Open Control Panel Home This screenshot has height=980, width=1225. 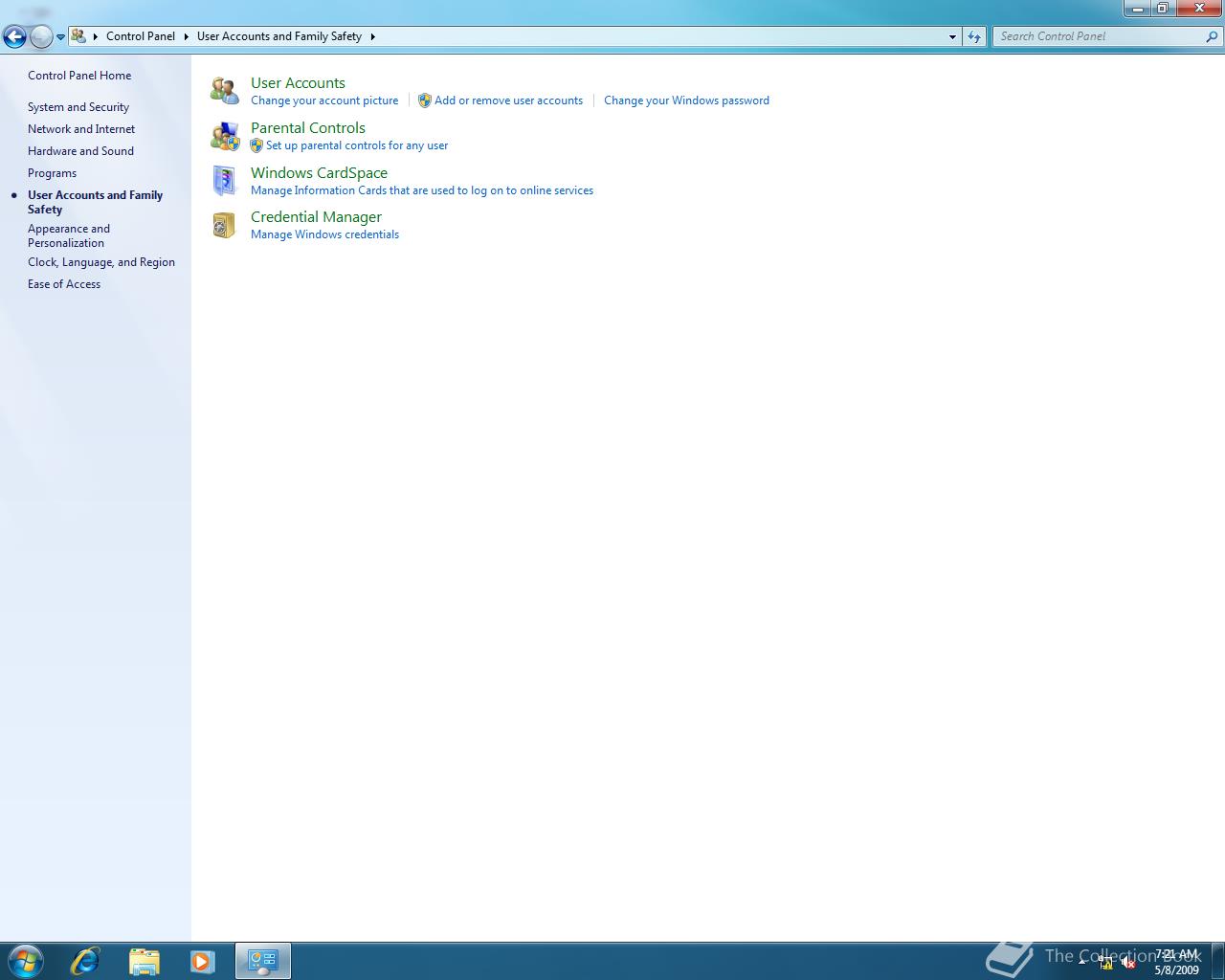click(79, 76)
